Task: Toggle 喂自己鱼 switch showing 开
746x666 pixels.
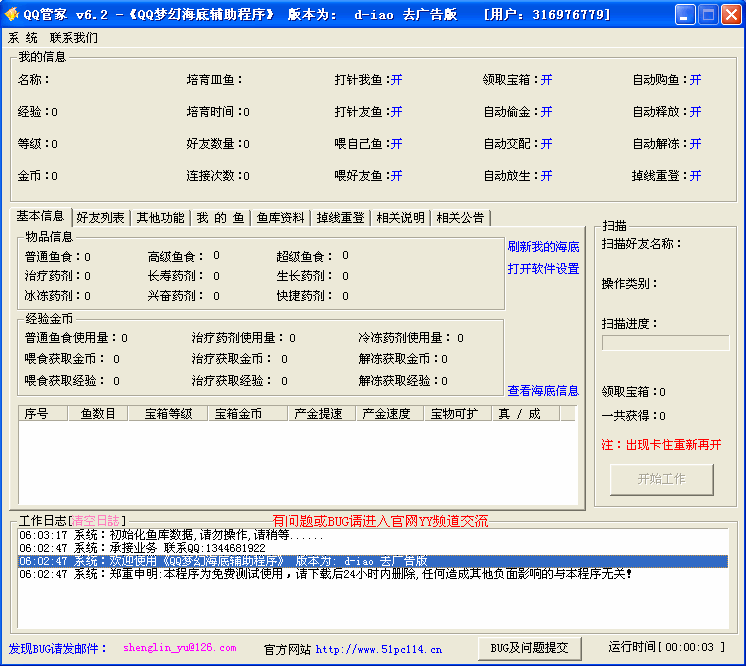Action: coord(397,144)
